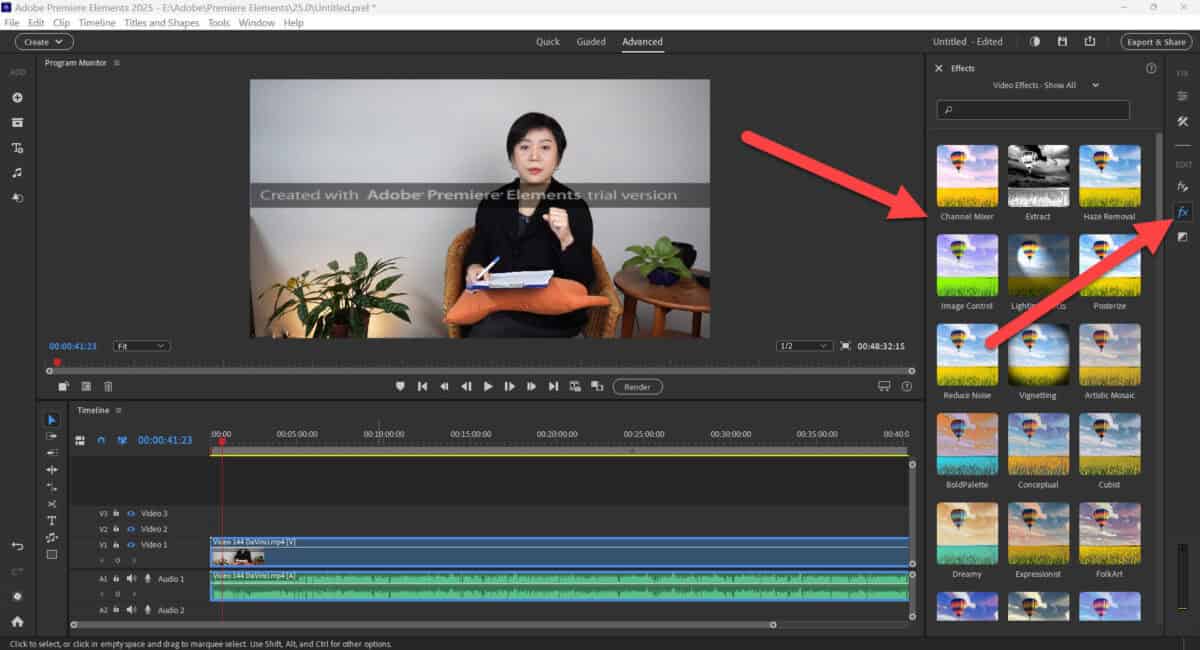
Task: Select the Advanced tab
Action: click(x=642, y=42)
